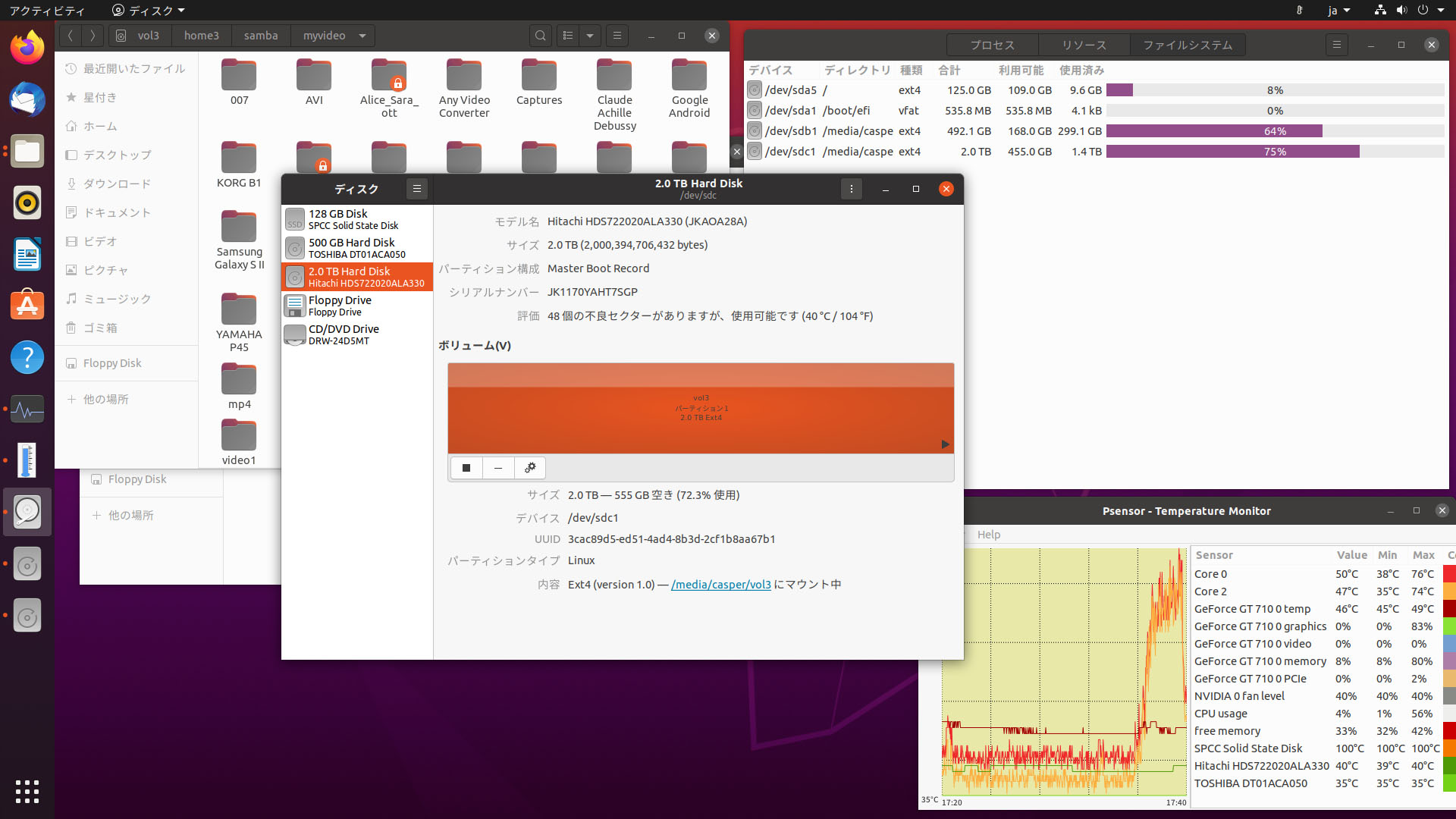
Task: Open Home folder in sidebar
Action: tap(126, 126)
